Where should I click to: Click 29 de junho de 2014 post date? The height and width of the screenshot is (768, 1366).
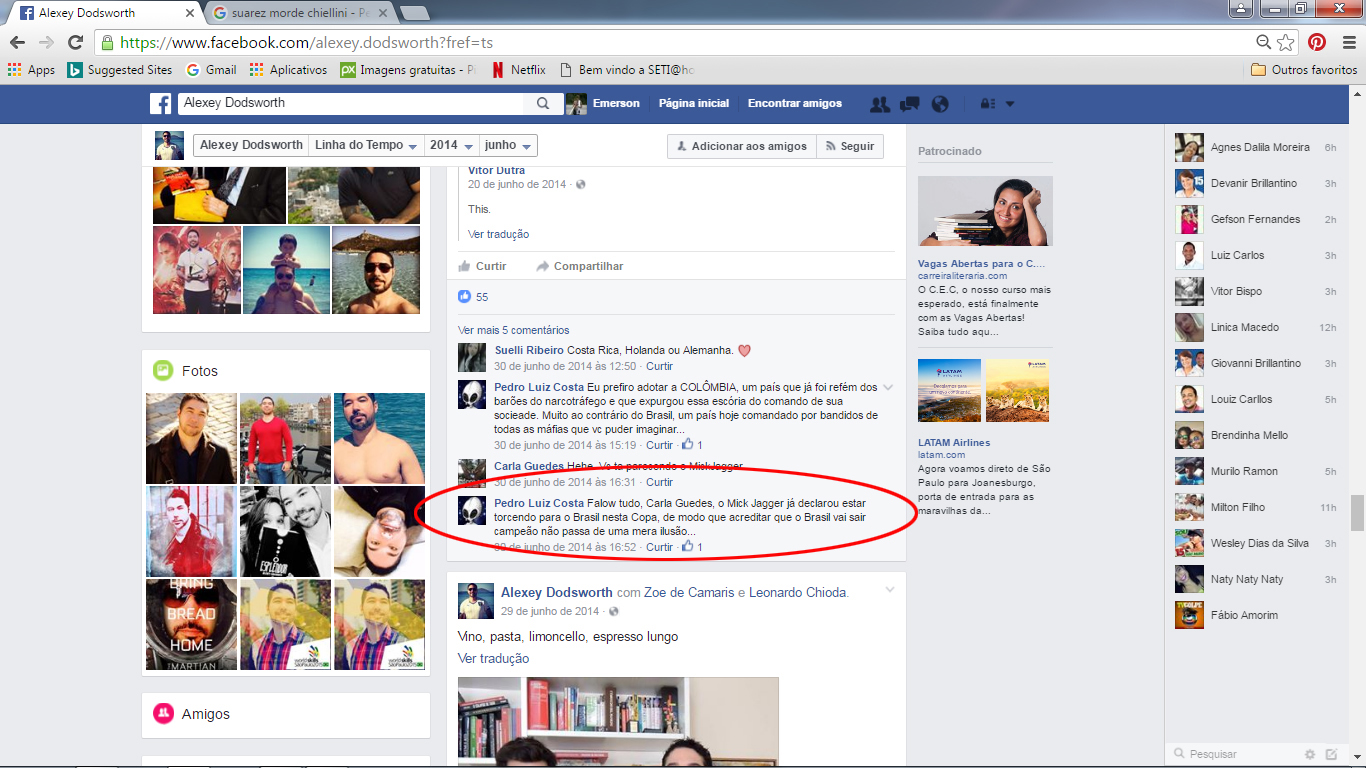point(550,611)
